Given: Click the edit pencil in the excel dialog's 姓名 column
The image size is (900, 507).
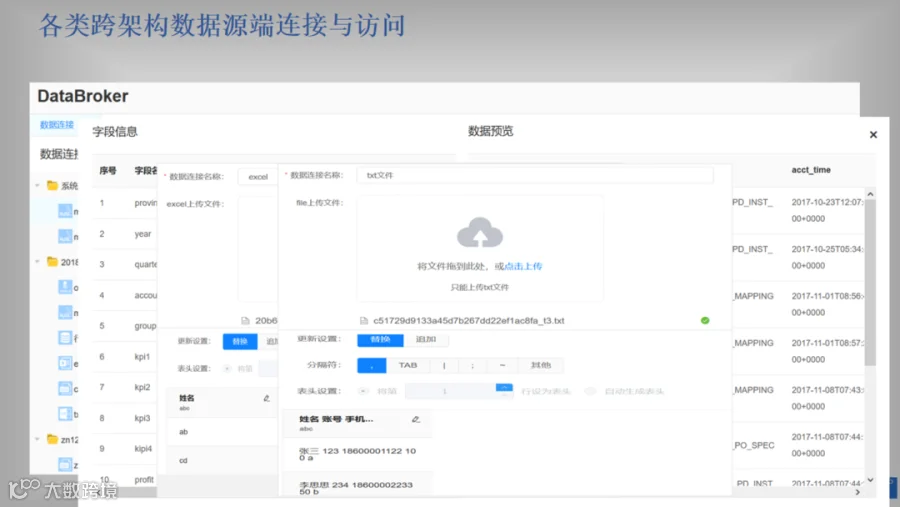Looking at the screenshot, I should click(266, 398).
